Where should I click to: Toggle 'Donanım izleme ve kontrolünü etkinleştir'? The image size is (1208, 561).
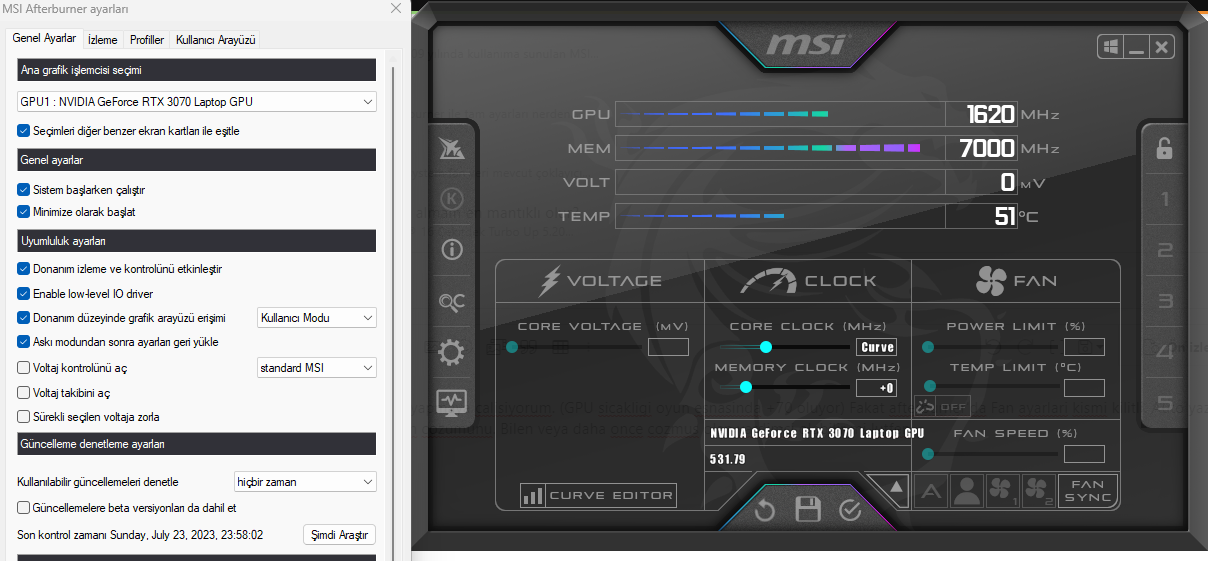pos(24,269)
